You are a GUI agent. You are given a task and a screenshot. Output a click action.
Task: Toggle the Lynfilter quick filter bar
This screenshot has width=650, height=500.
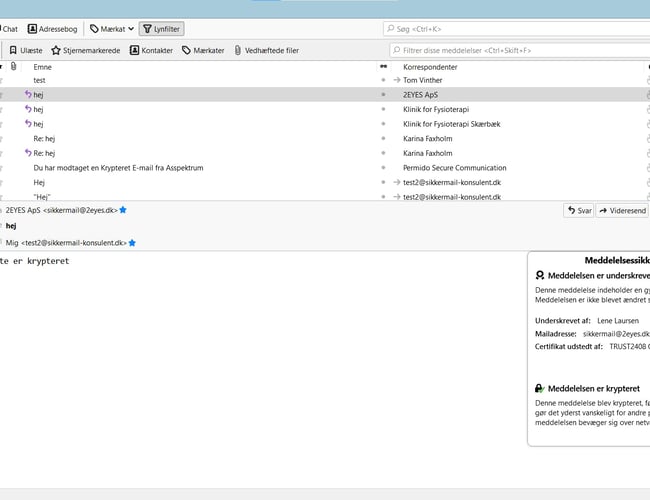161,29
